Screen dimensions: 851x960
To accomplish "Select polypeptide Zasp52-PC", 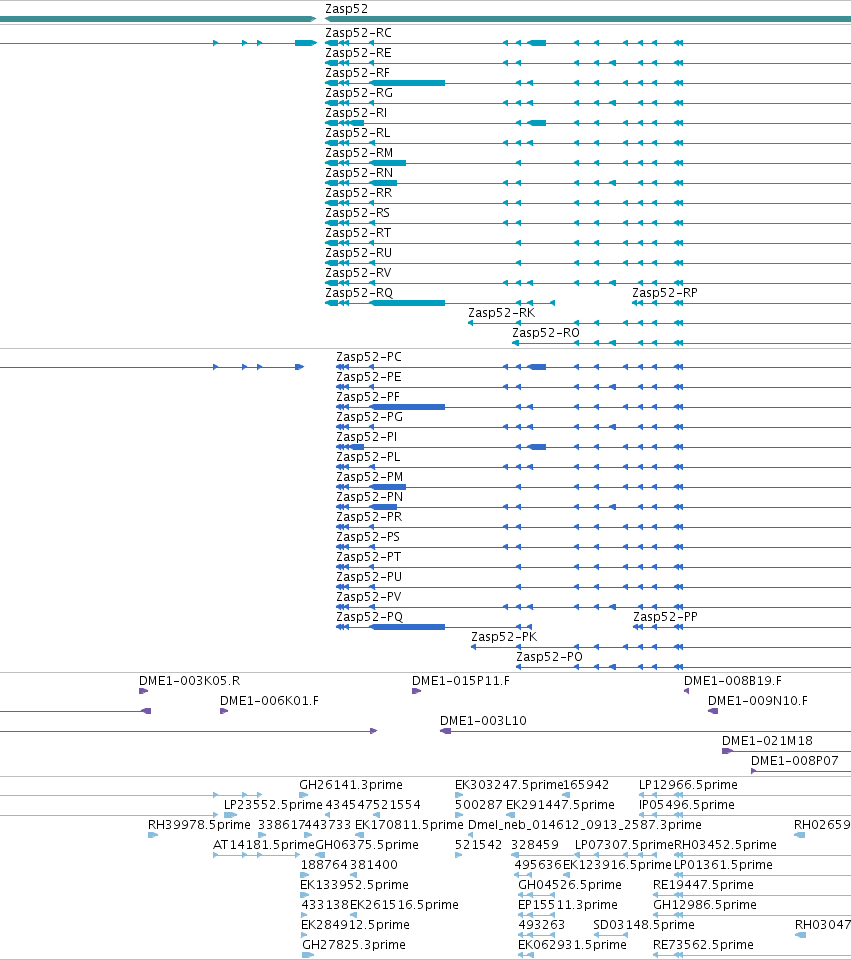I will point(369,357).
